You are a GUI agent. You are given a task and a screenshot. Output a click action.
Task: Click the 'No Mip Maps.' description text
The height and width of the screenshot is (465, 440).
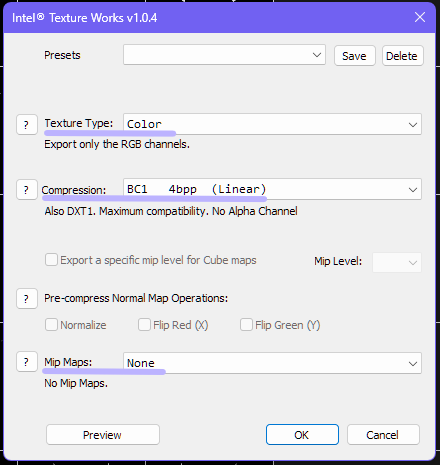[x=76, y=383]
